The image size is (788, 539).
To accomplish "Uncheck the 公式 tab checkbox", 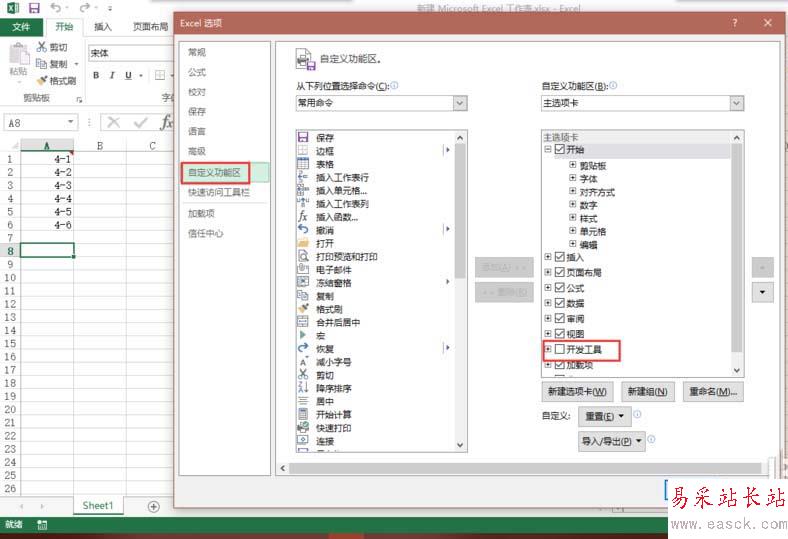I will [x=560, y=287].
